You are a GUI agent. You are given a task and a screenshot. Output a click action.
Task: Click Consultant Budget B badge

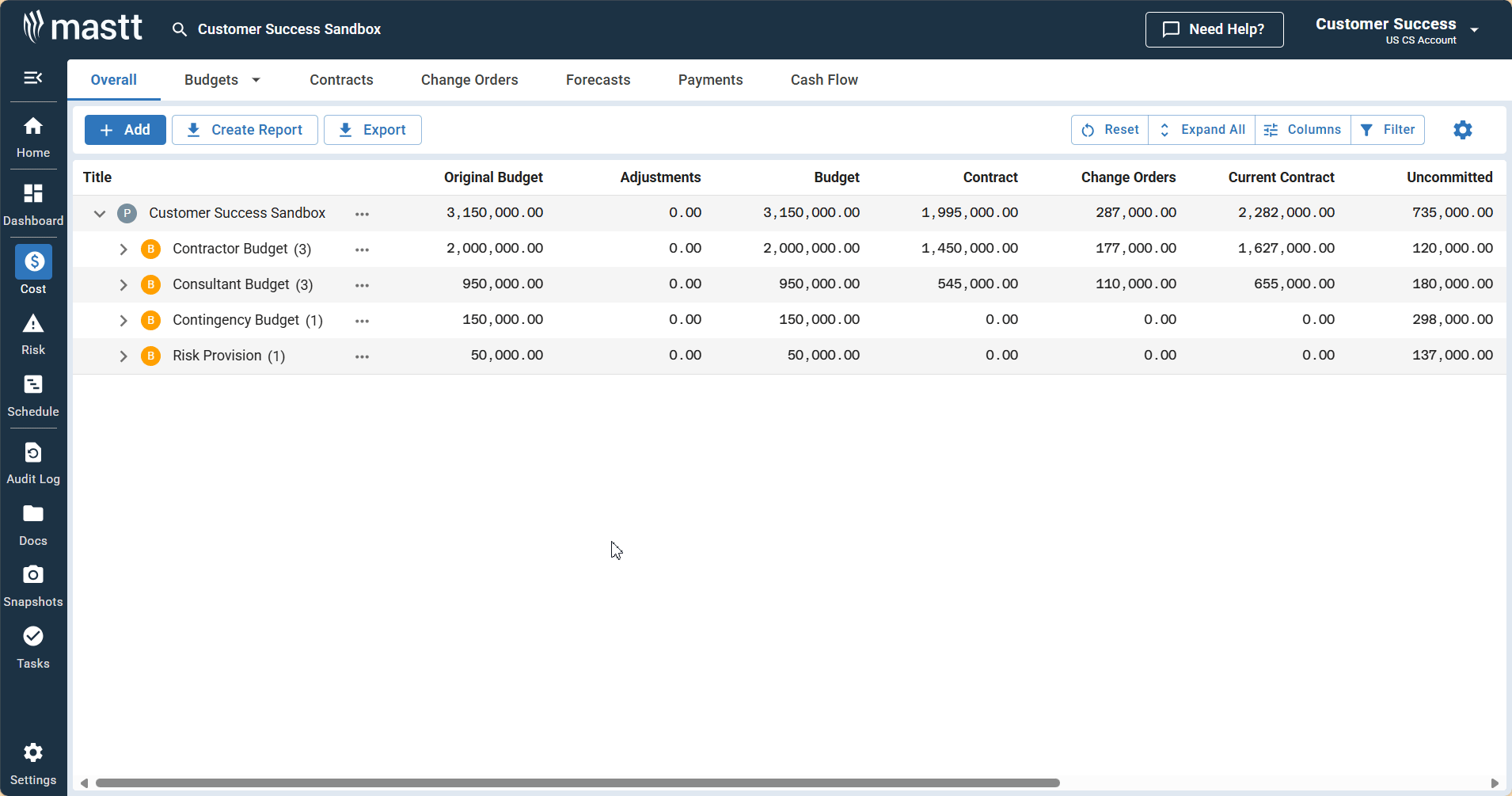click(x=151, y=284)
